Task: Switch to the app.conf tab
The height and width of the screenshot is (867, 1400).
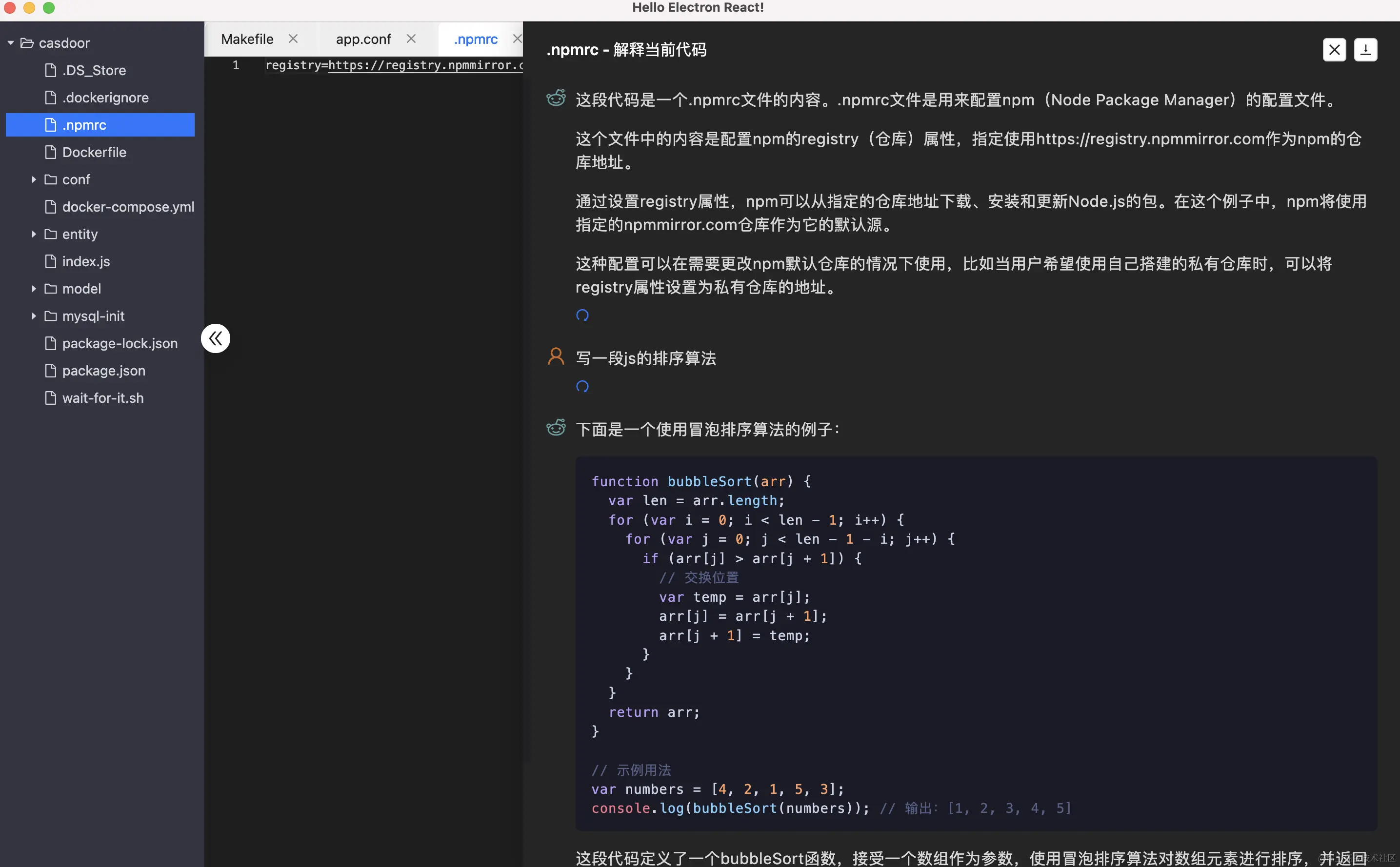Action: point(363,39)
